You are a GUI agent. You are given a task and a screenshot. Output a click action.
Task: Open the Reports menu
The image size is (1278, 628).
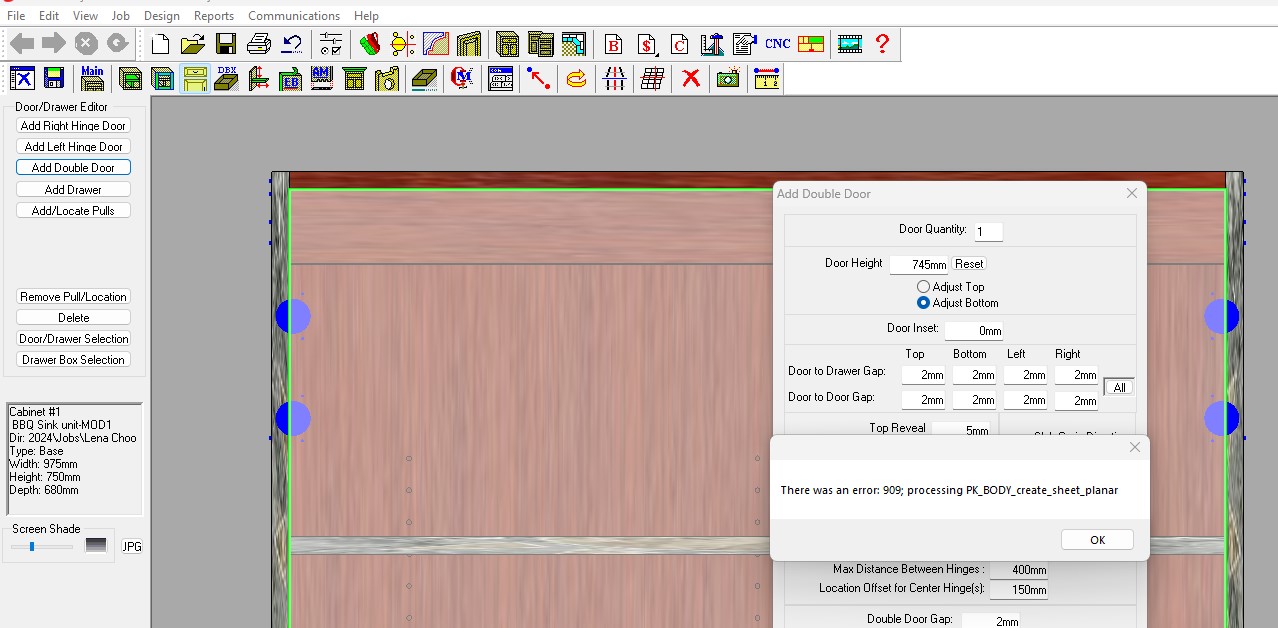click(213, 16)
